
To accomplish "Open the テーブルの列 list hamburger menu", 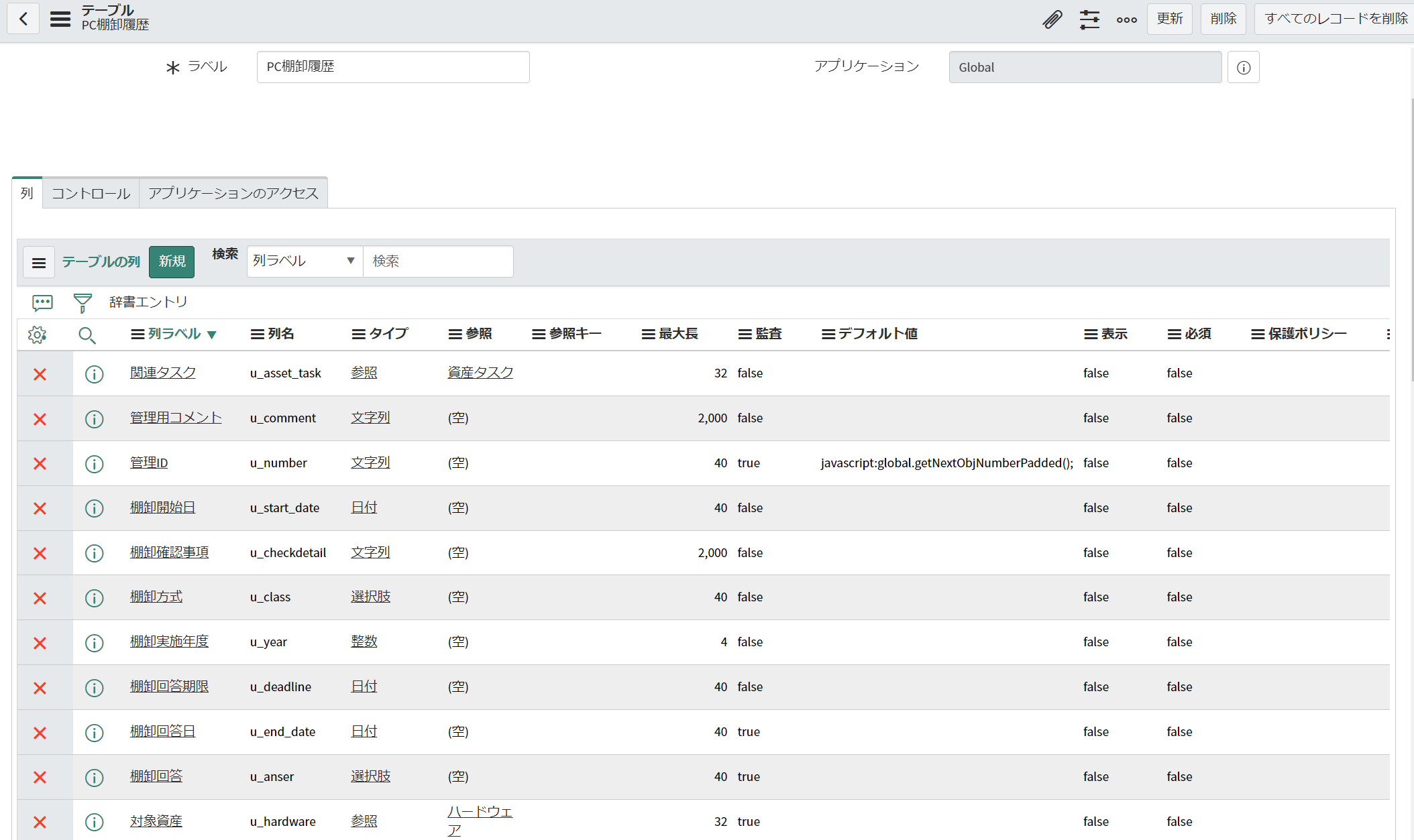I will point(39,262).
